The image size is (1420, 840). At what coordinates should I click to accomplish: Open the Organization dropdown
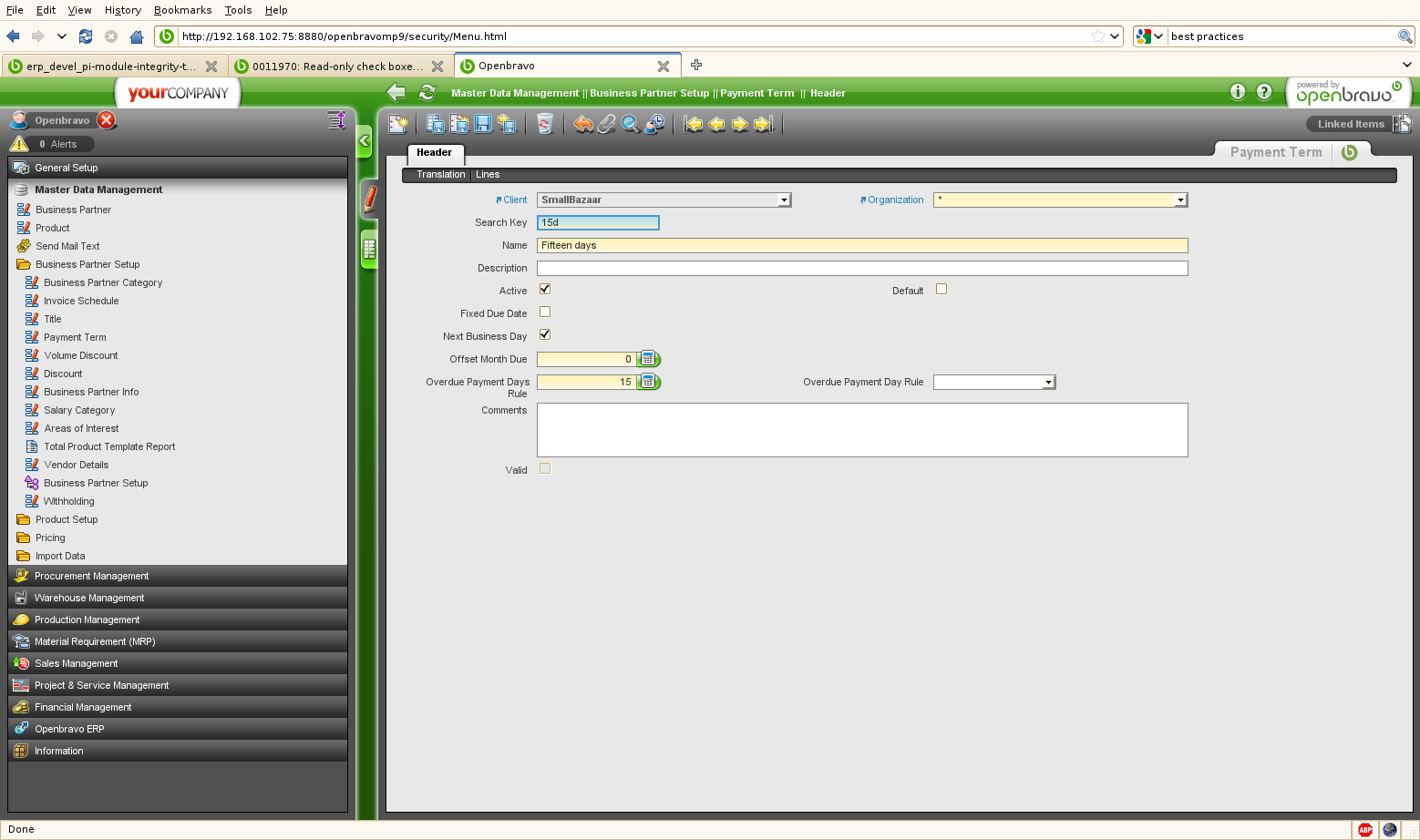[x=1180, y=200]
